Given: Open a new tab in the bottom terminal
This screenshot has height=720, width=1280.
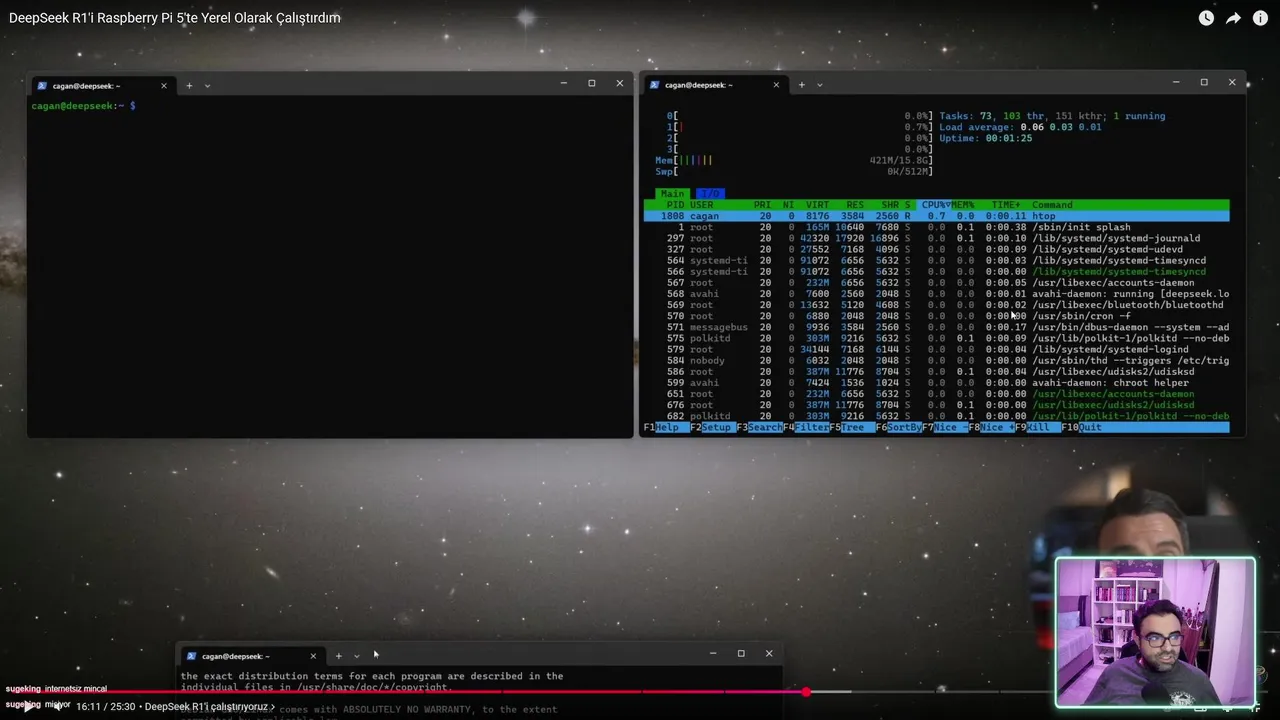Looking at the screenshot, I should pos(338,656).
